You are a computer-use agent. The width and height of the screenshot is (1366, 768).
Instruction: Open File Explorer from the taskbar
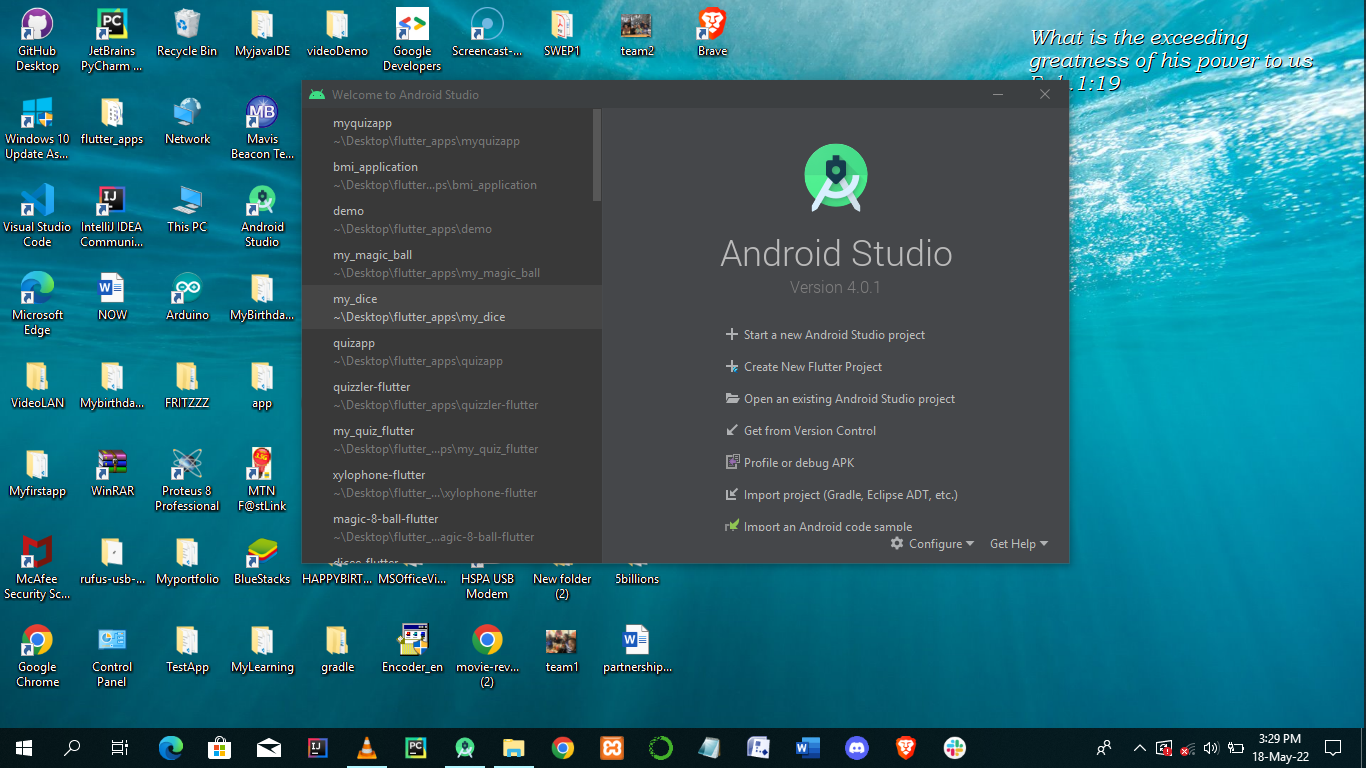coord(513,747)
